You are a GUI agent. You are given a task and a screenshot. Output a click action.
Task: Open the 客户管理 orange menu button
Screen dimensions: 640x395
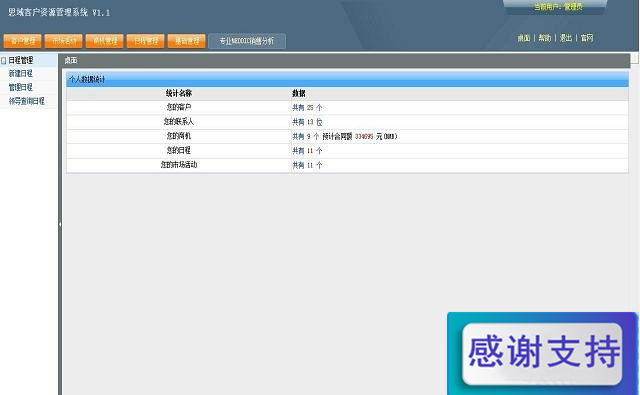22,41
